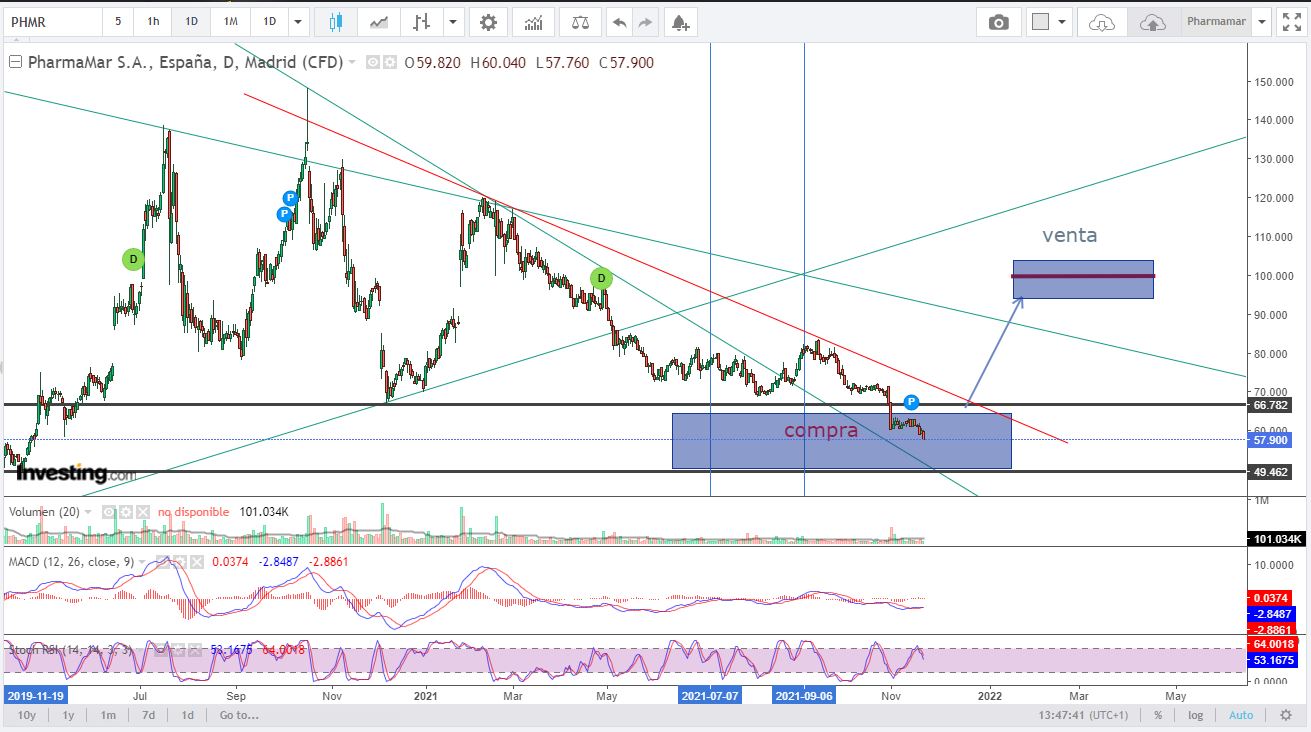The image size is (1311, 732).
Task: Select the candlestick chart style
Action: [x=335, y=21]
